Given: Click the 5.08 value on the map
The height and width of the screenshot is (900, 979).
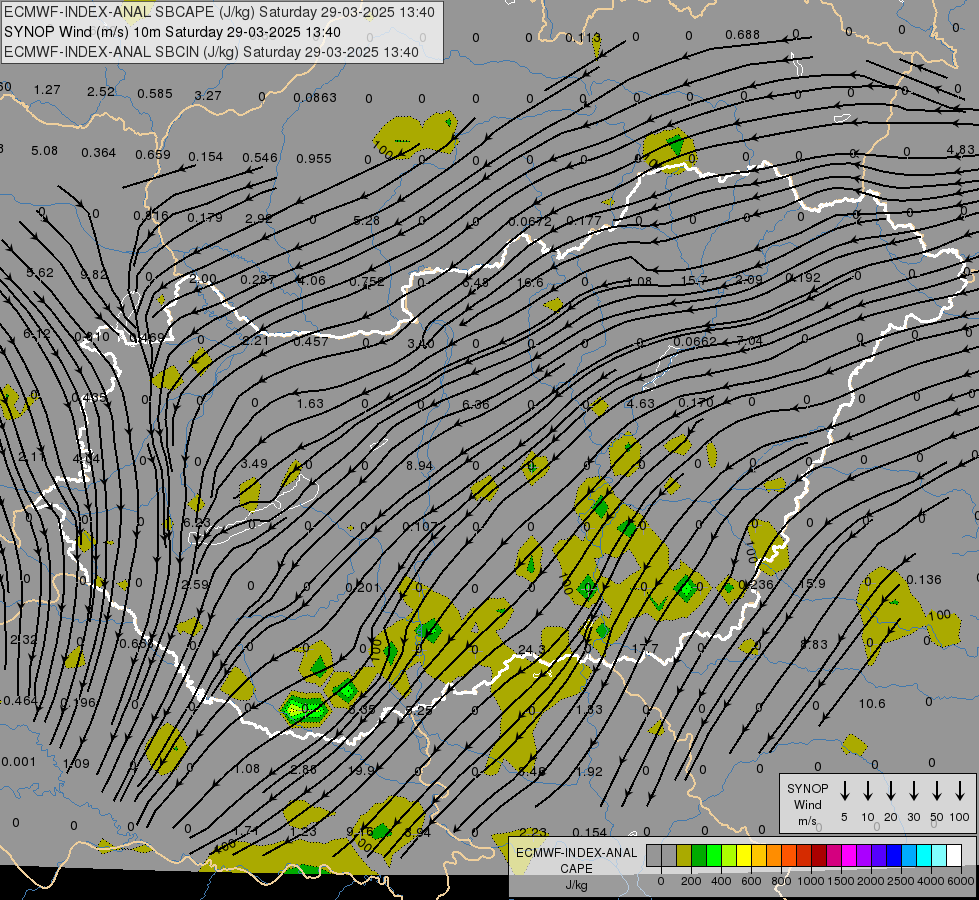Looking at the screenshot, I should pos(44,151).
